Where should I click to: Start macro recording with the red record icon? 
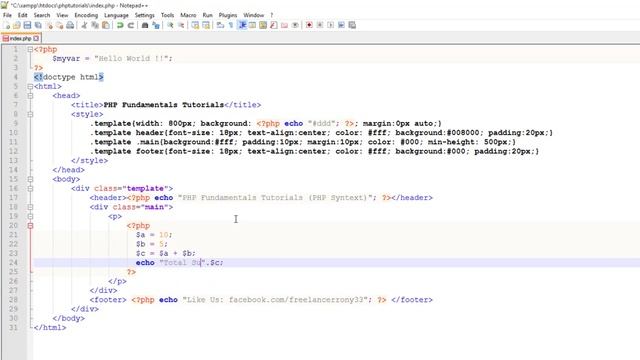coord(309,25)
